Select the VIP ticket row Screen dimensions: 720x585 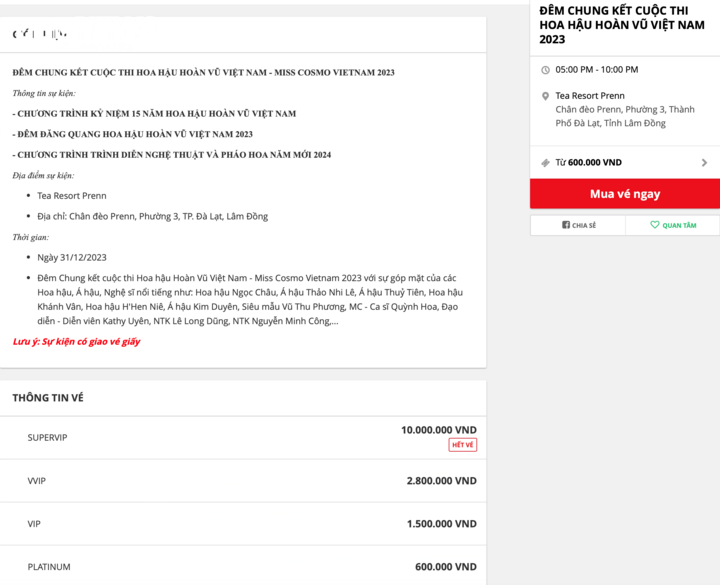(x=243, y=524)
